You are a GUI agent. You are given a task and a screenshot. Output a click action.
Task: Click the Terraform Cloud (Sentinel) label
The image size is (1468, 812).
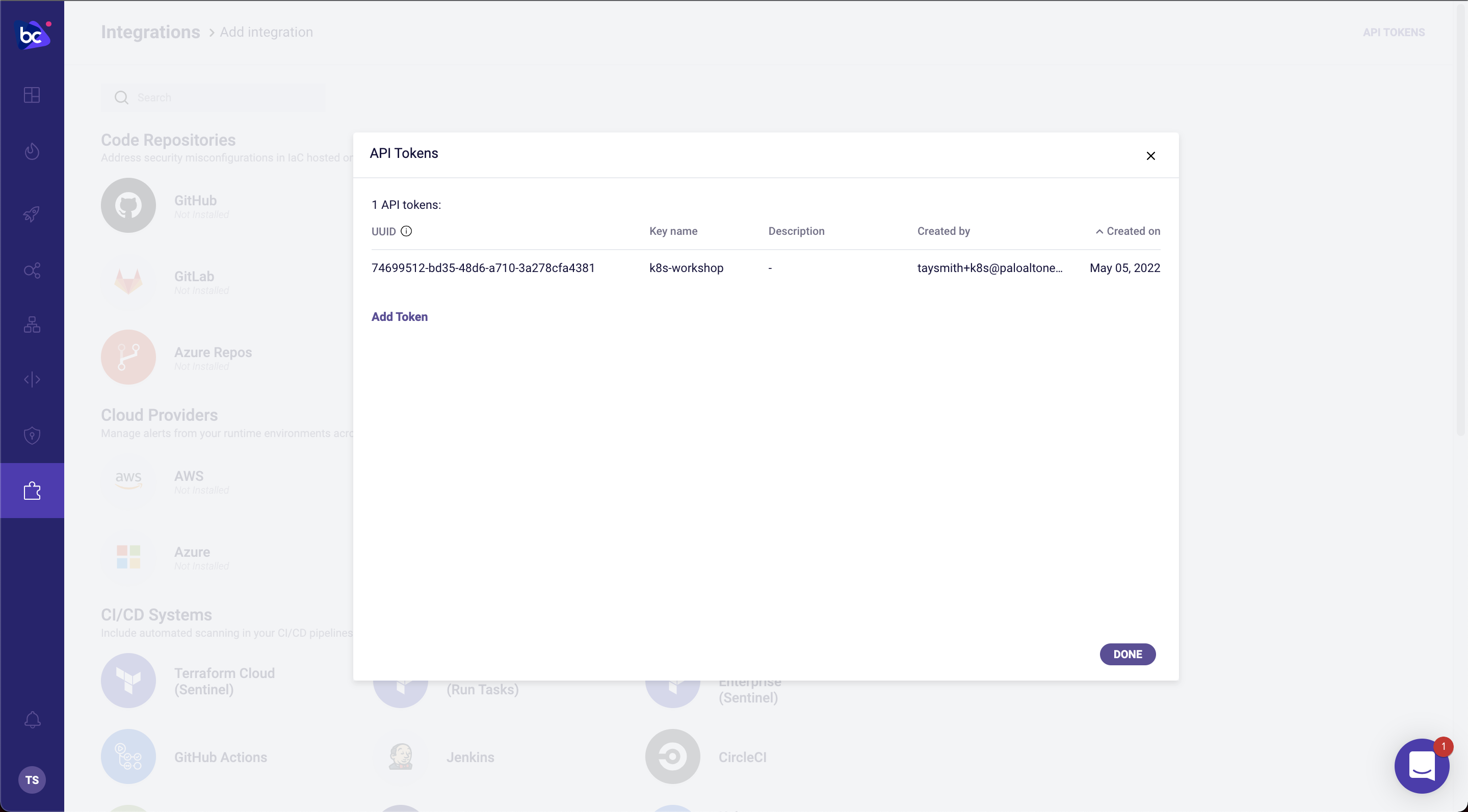click(x=224, y=681)
